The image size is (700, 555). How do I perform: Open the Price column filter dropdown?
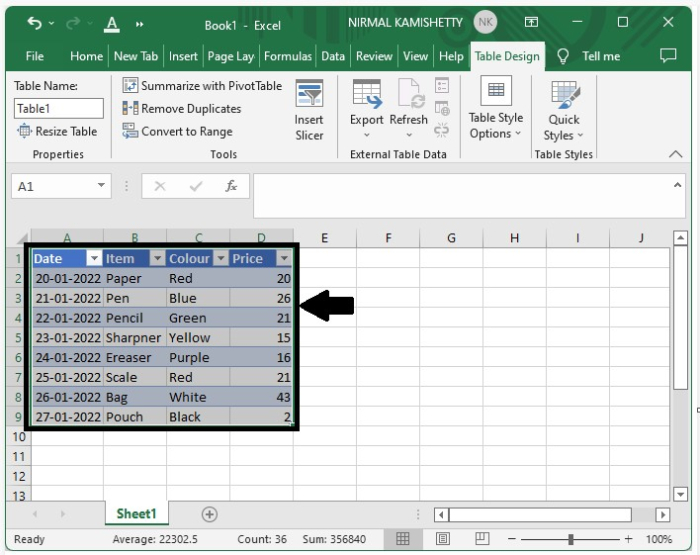point(284,258)
